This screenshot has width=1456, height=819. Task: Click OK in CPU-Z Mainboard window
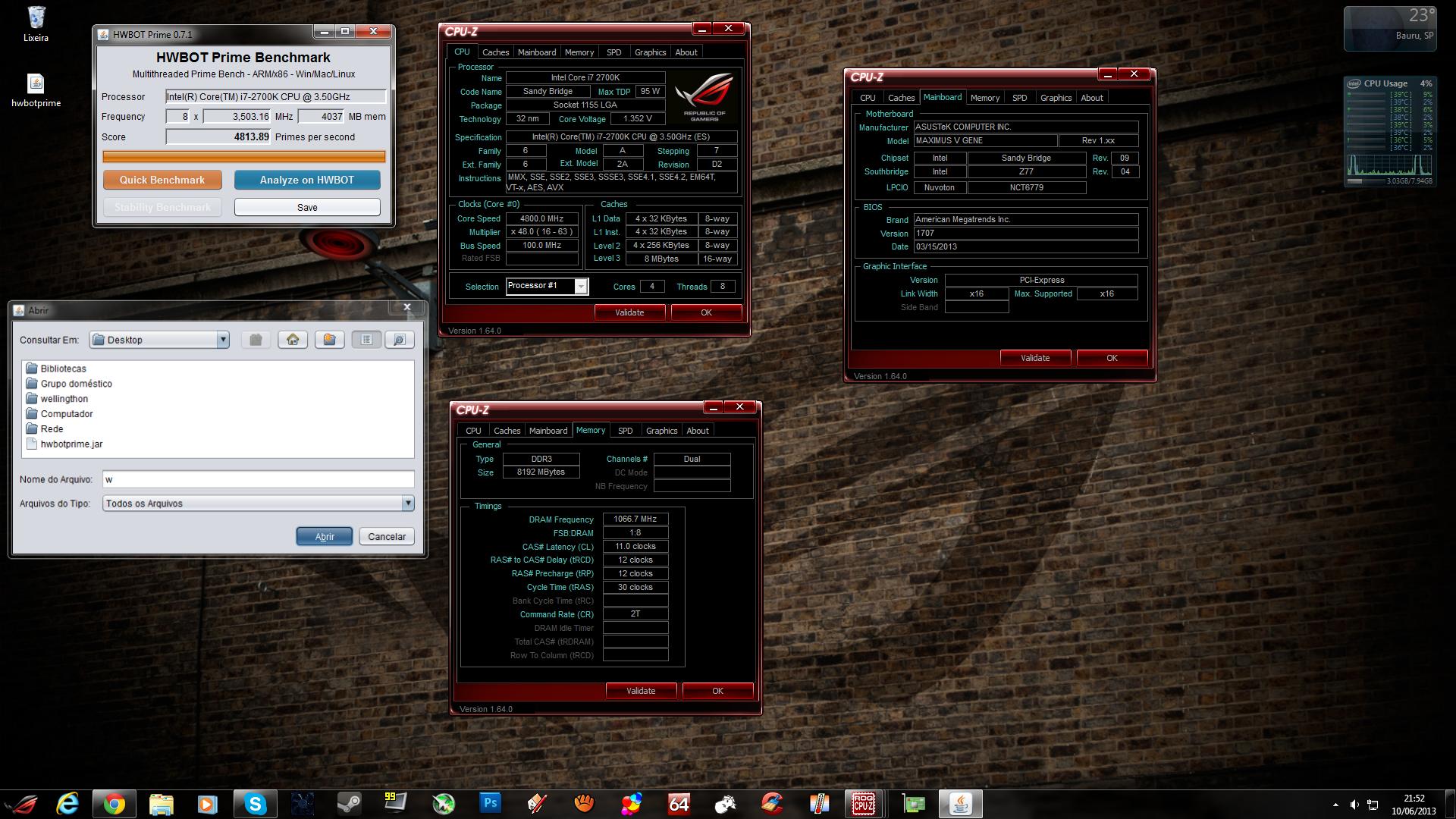click(1112, 358)
